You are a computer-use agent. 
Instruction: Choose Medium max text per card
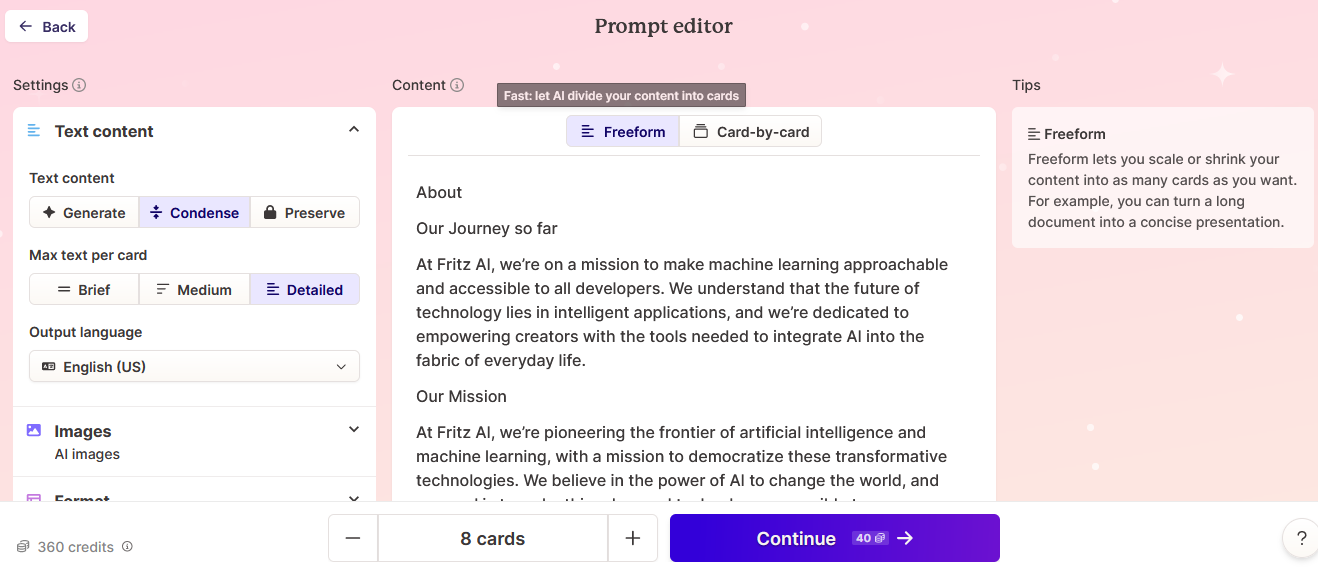coord(194,289)
